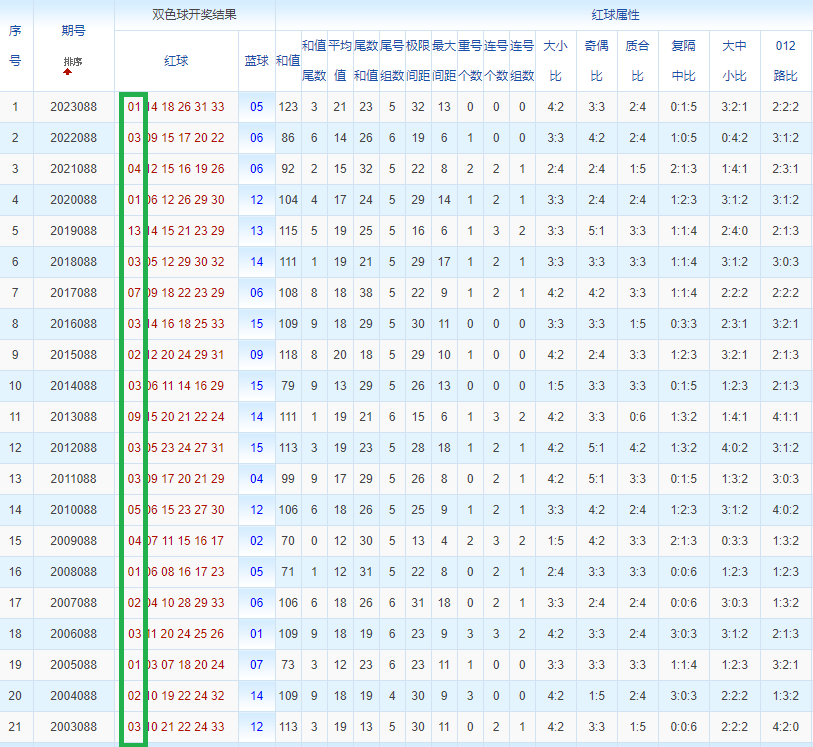Click the 大小比 column header
The width and height of the screenshot is (813, 747).
[556, 61]
